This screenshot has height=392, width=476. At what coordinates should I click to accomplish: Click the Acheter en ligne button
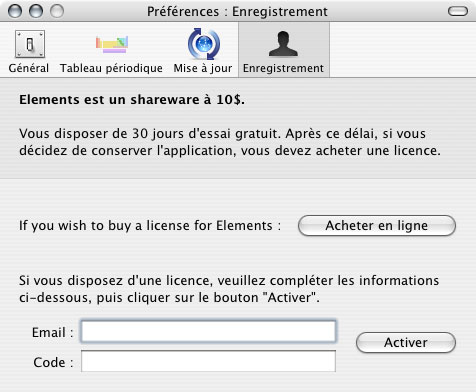[x=377, y=226]
